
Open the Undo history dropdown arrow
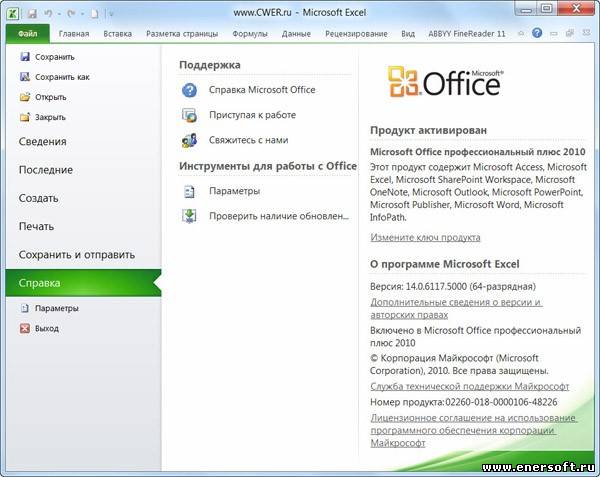59,14
